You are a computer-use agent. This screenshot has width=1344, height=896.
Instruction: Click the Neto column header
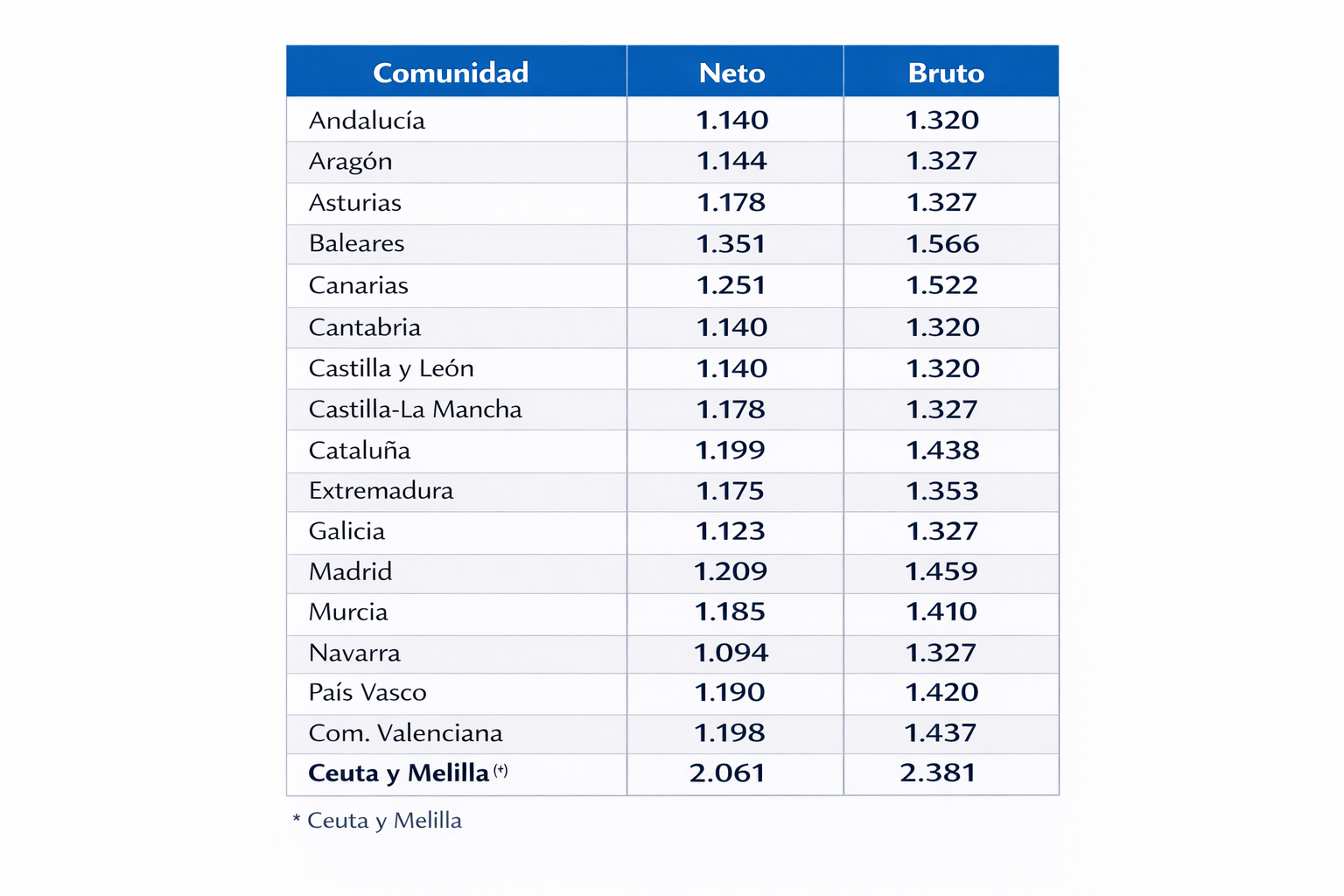732,73
